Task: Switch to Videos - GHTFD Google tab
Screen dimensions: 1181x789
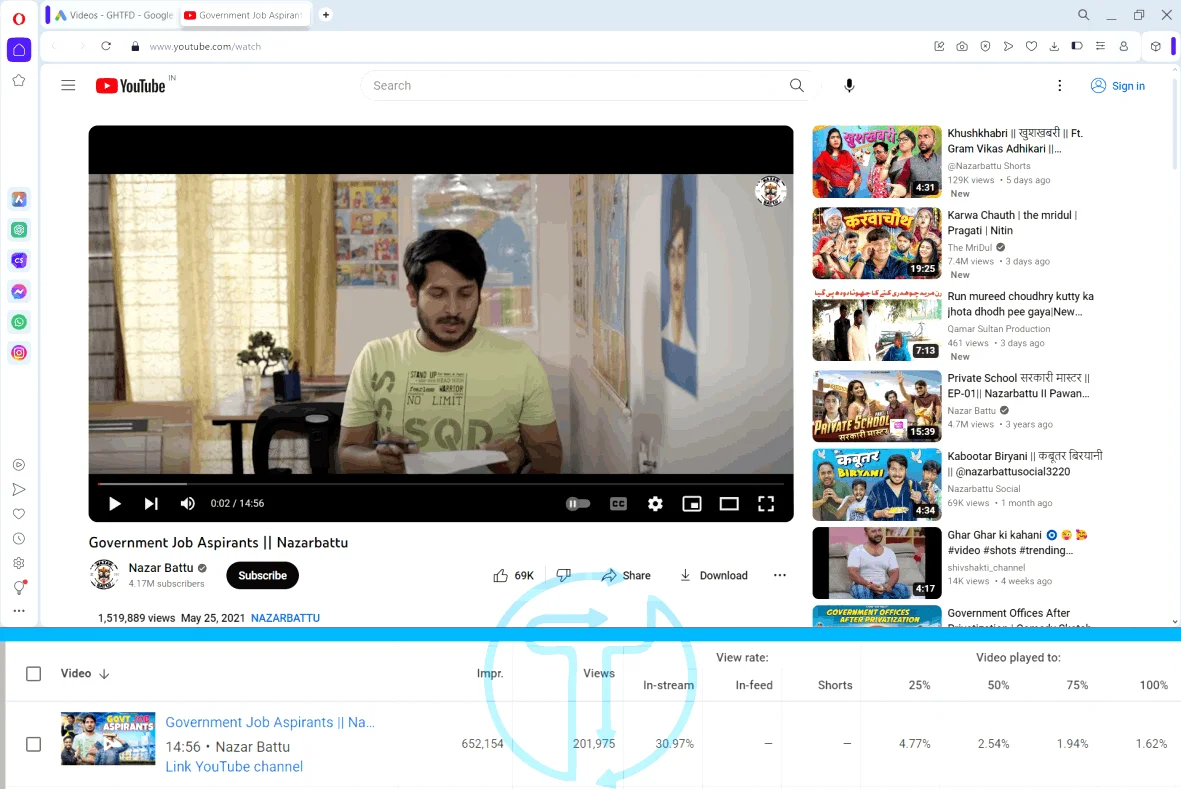Action: tap(114, 15)
